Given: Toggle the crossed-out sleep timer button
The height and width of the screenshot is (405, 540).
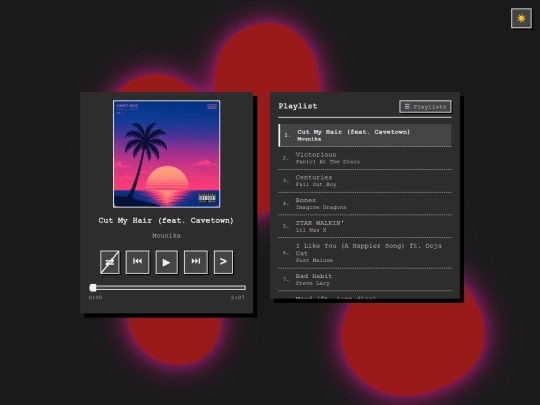Looking at the screenshot, I should 110,262.
